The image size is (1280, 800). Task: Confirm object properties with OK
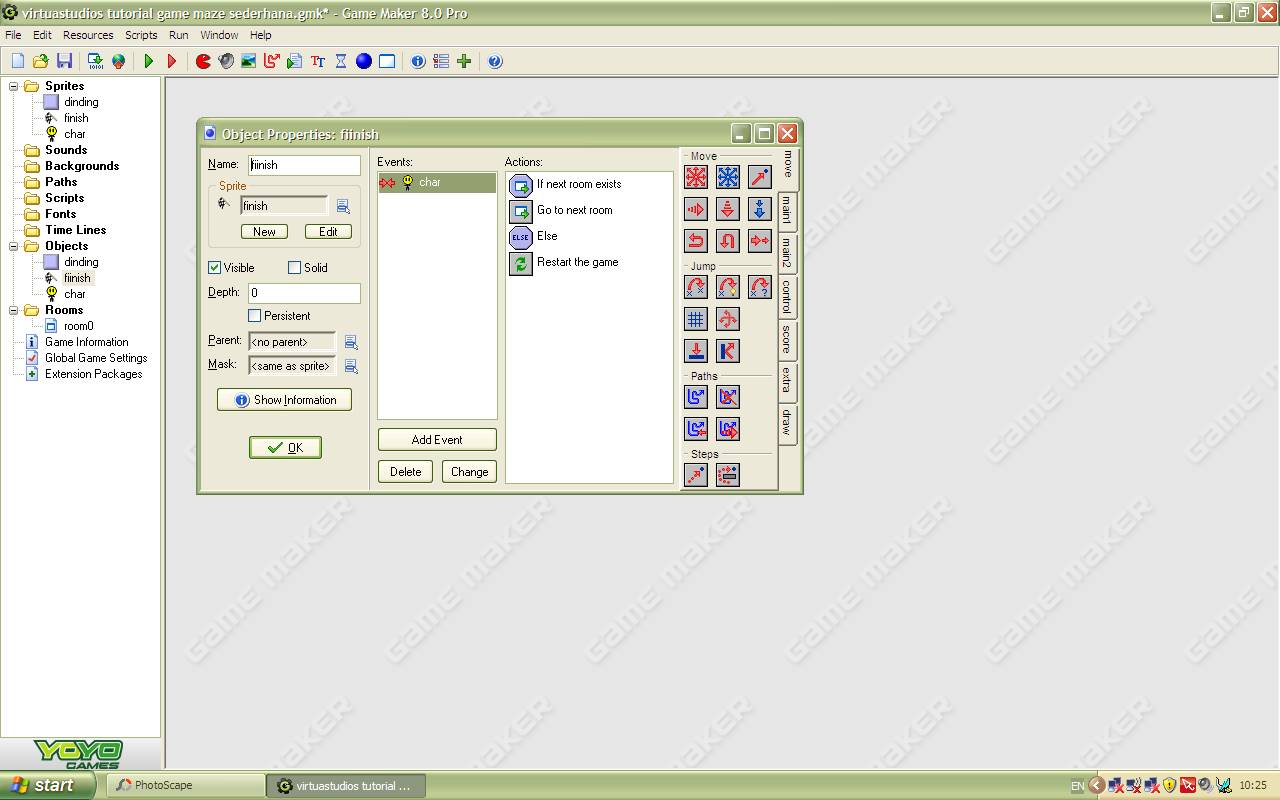[285, 448]
